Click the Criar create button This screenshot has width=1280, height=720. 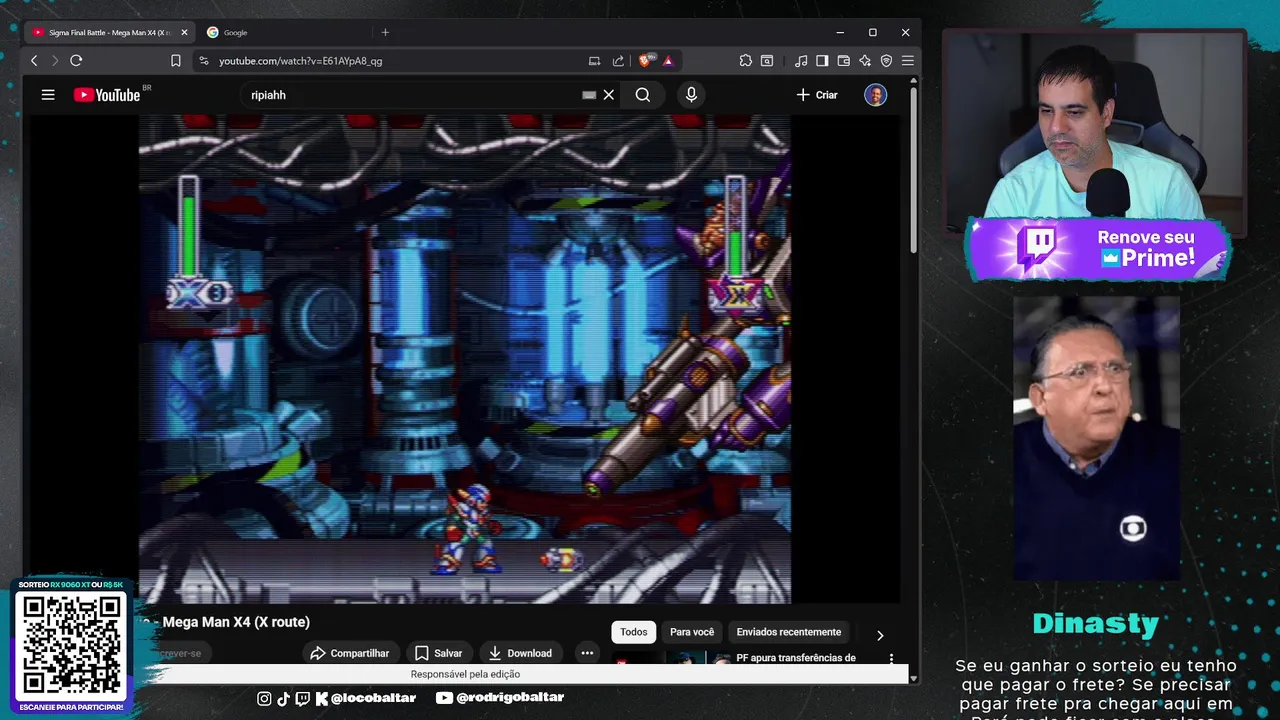pos(817,95)
